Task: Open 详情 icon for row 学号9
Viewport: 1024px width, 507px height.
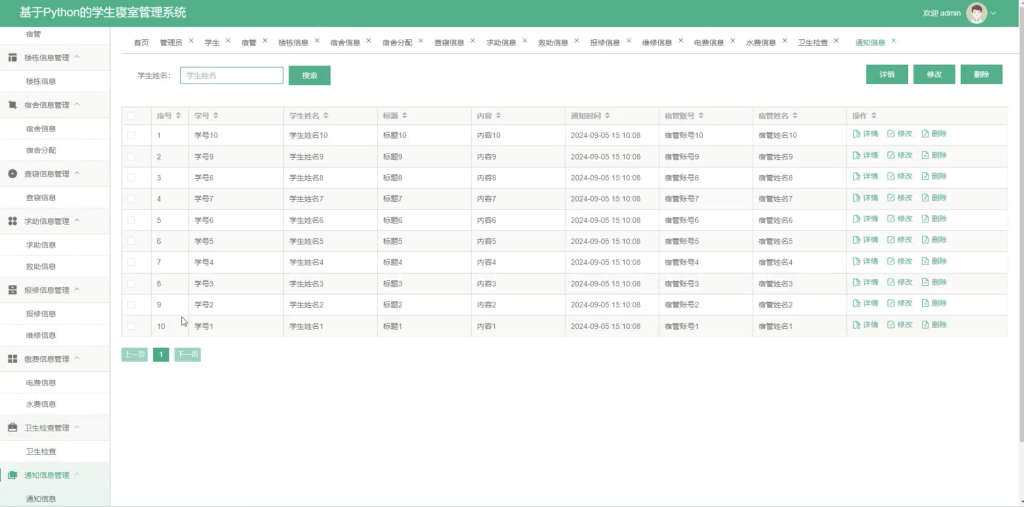Action: tap(857, 155)
